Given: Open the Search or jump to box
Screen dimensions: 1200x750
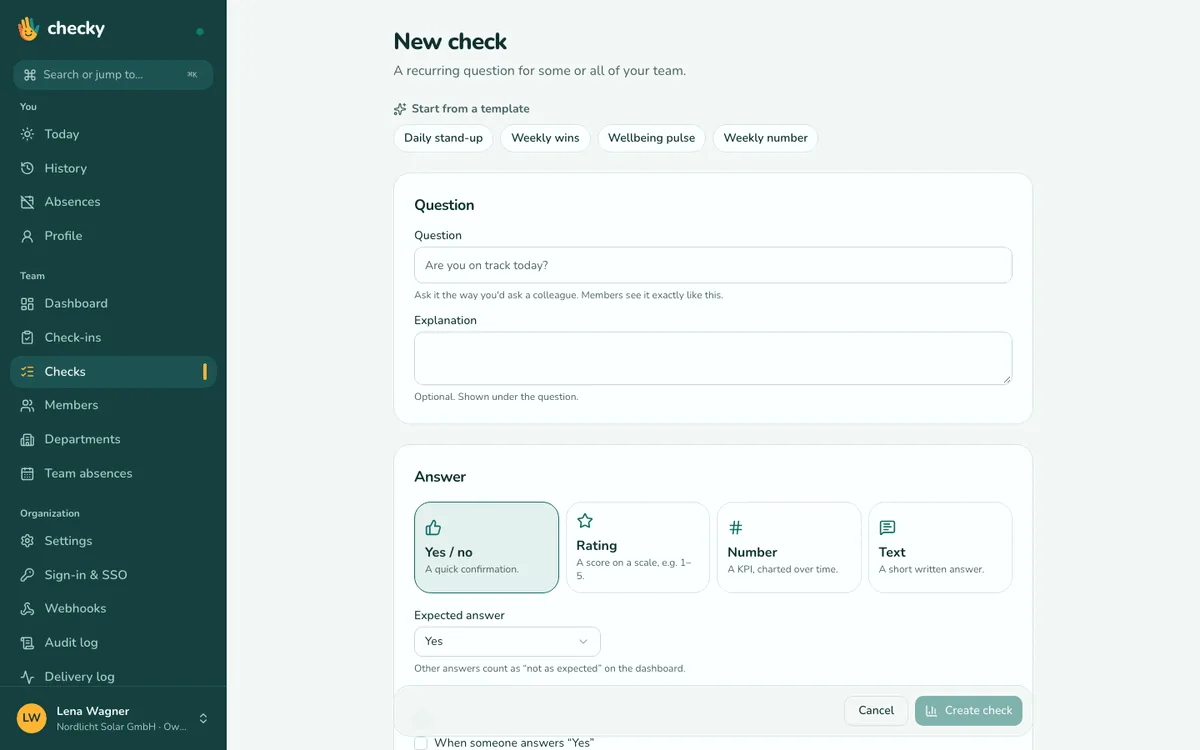Looking at the screenshot, I should click(113, 75).
